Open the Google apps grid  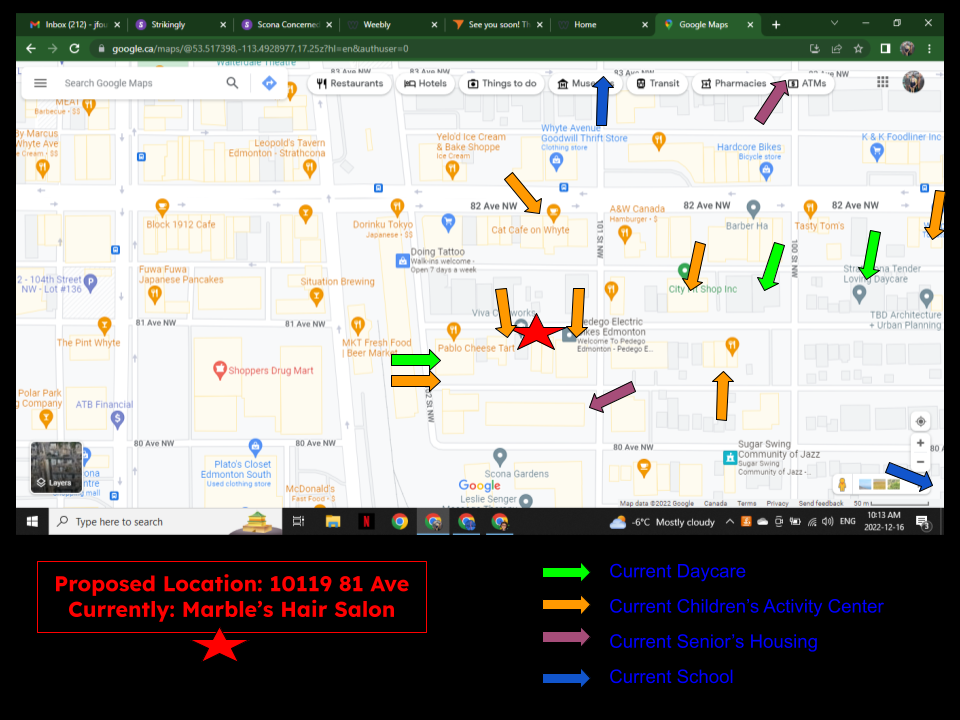tap(882, 82)
